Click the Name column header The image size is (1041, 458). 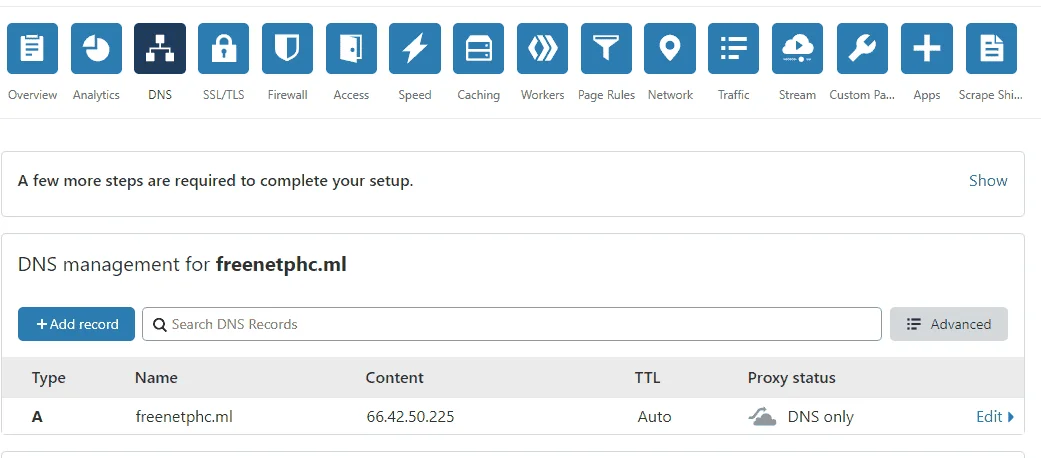(156, 378)
